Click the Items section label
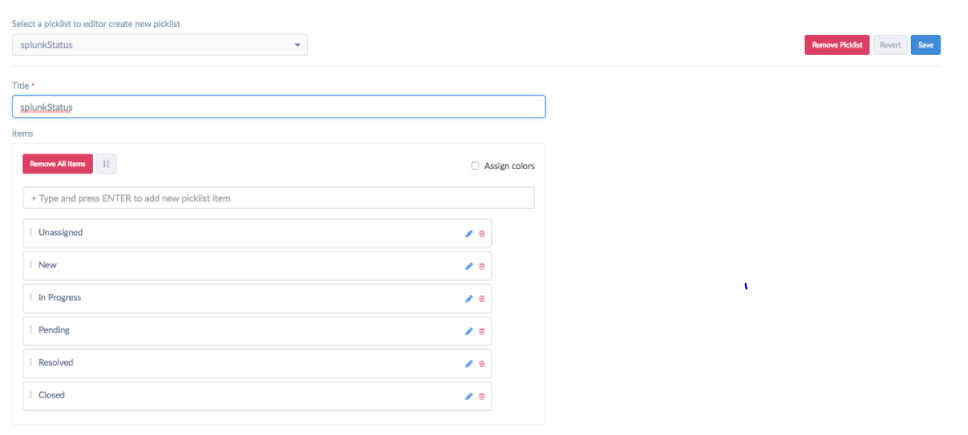The image size is (968, 435). click(x=23, y=133)
